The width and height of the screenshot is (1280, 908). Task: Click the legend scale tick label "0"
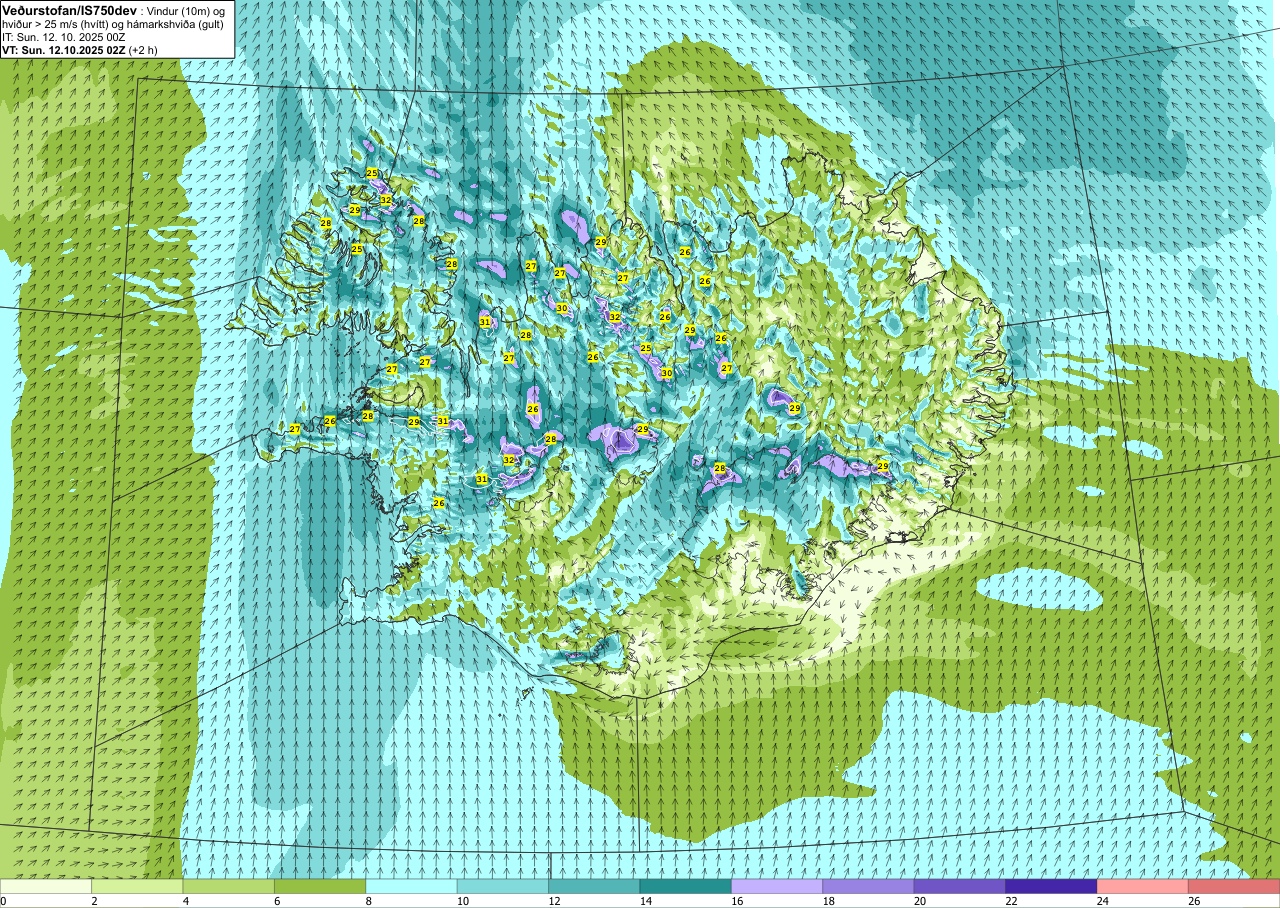3,901
